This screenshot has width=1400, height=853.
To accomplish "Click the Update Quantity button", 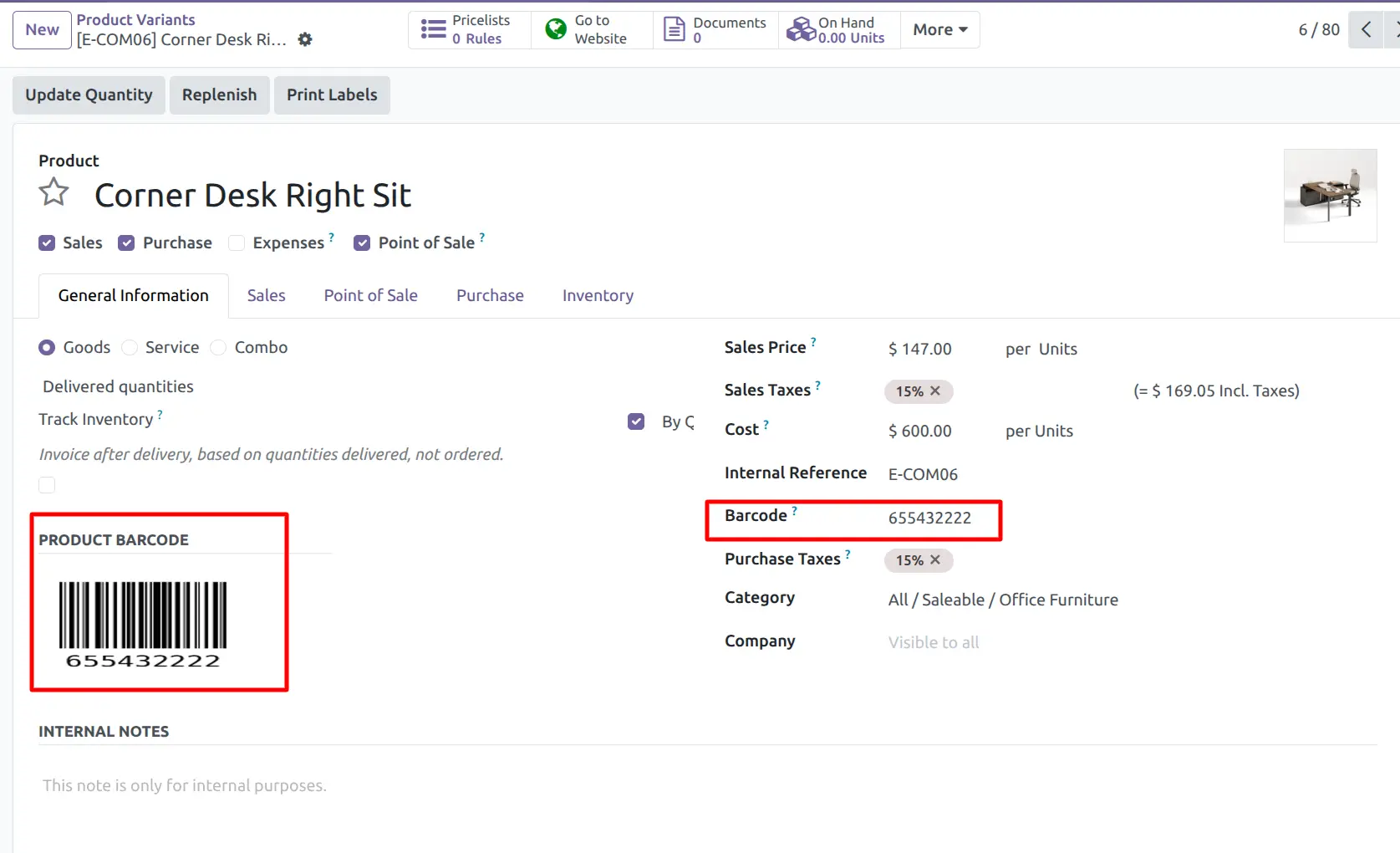I will pos(89,94).
